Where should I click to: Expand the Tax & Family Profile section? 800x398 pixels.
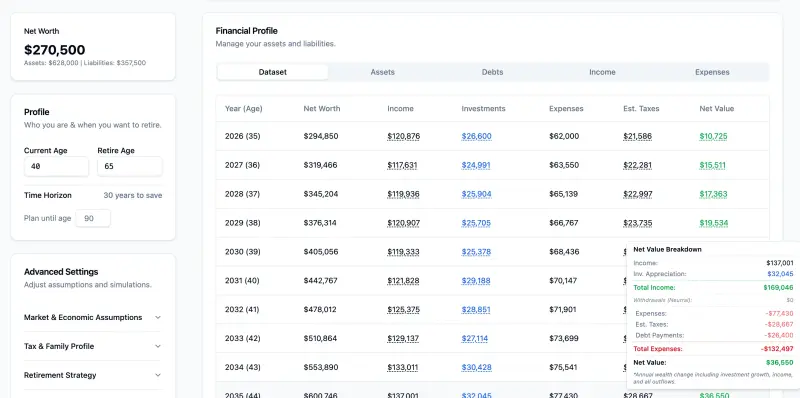tap(92, 346)
